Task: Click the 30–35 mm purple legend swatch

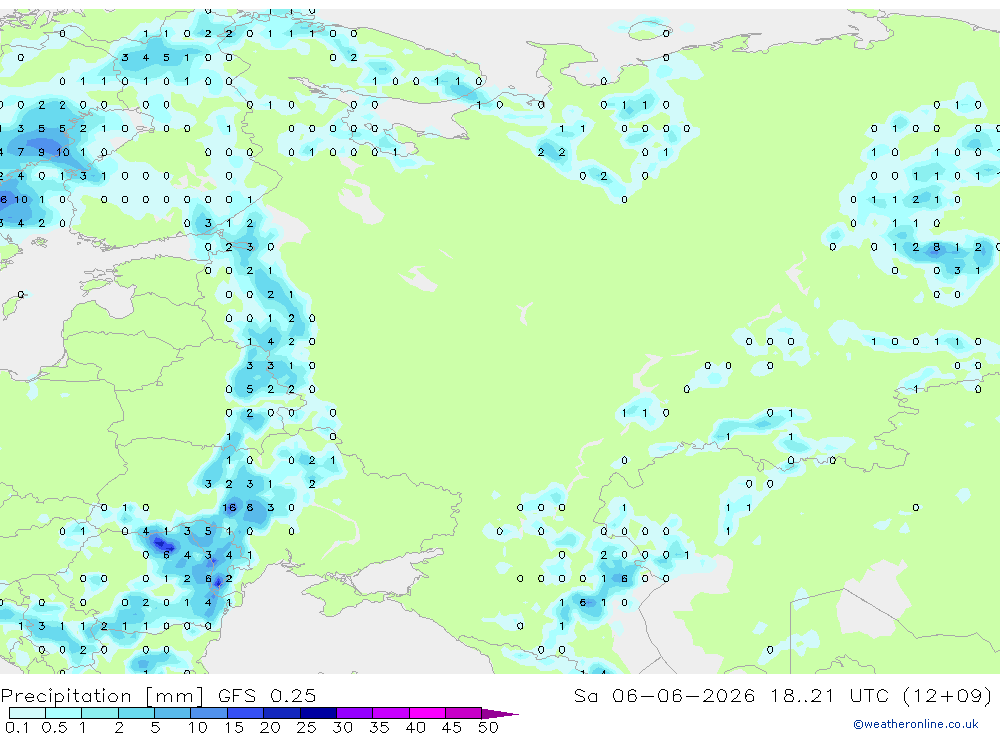Action: click(x=355, y=713)
